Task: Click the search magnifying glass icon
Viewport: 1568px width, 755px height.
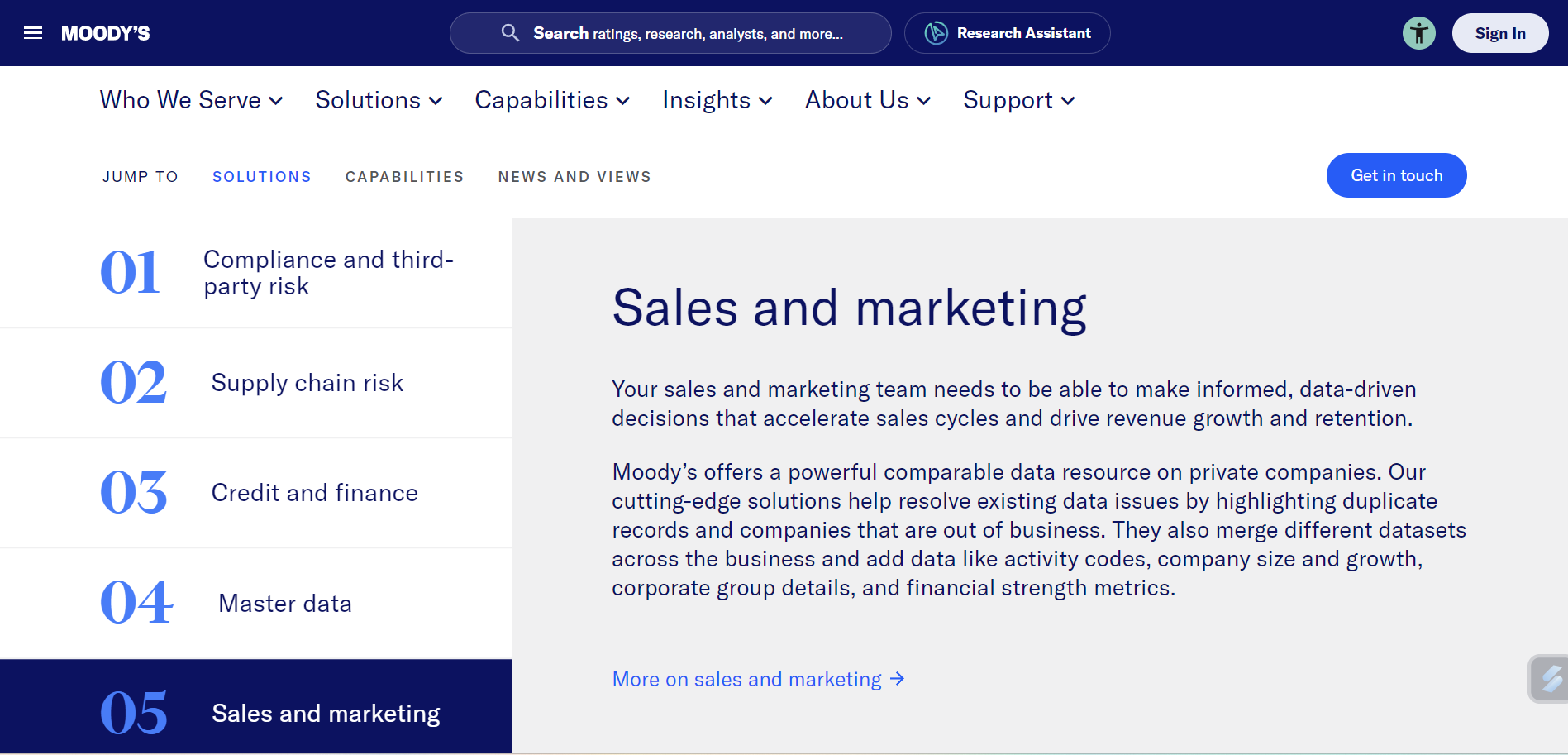Action: [x=510, y=33]
